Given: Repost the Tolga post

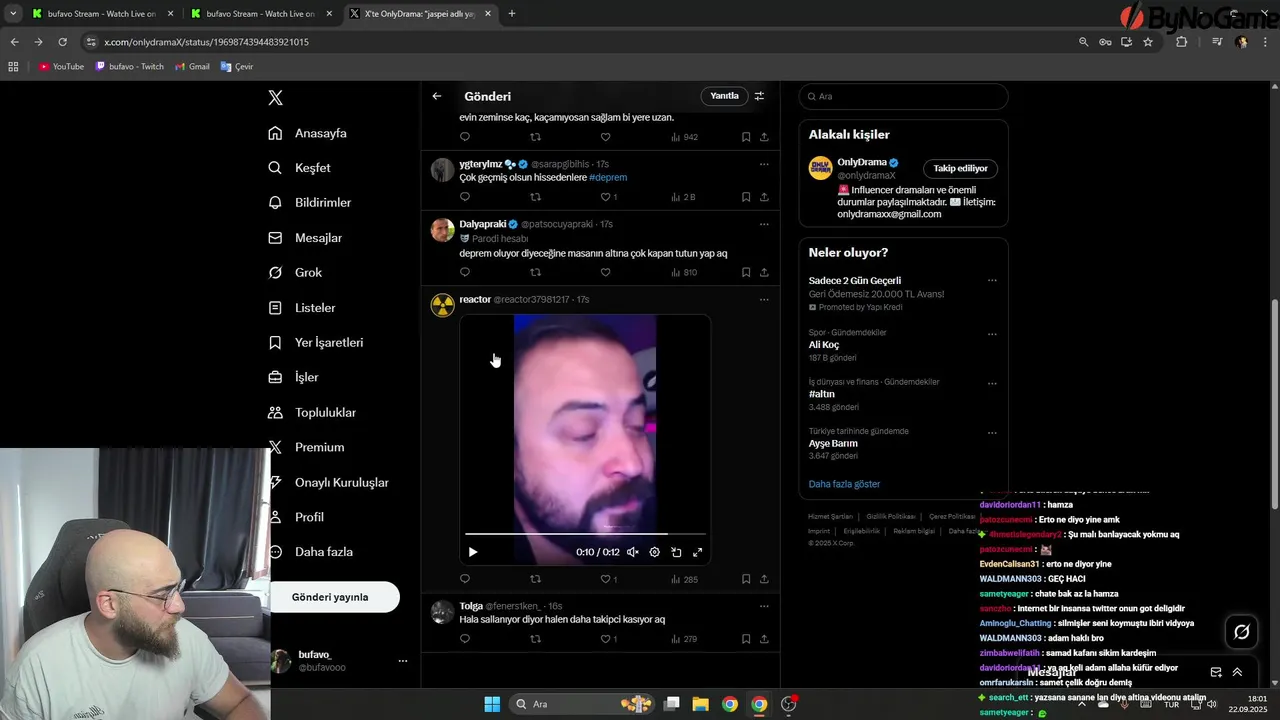Looking at the screenshot, I should (535, 639).
